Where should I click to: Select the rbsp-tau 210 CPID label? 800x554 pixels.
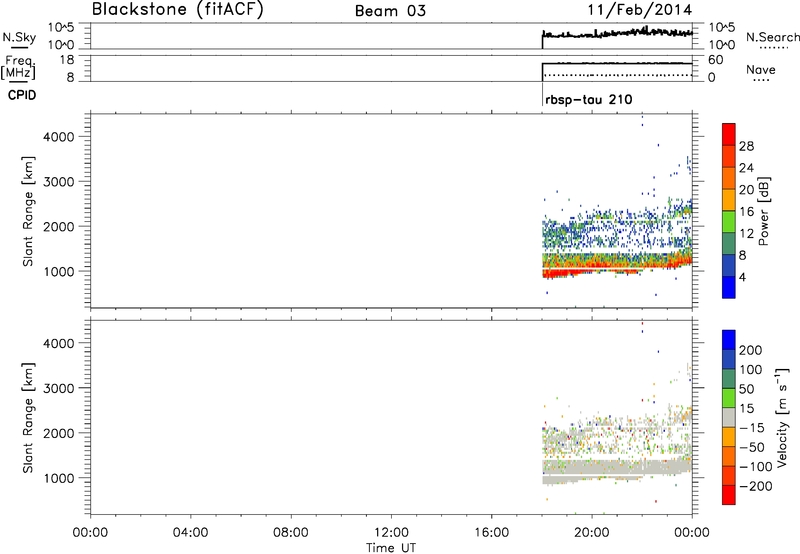(589, 99)
